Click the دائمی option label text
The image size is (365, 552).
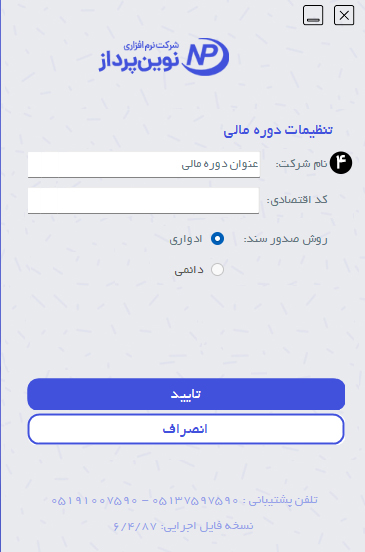pyautogui.click(x=189, y=270)
